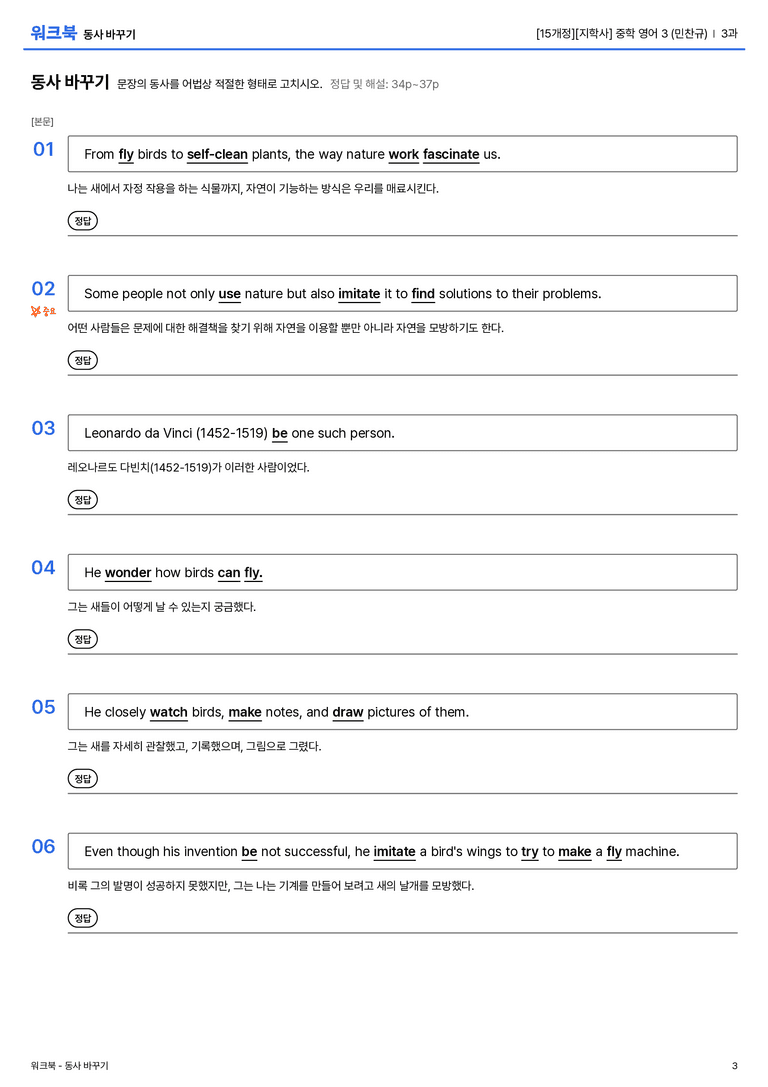Click the 정답 및 해설 page reference
Screen dimensions: 768x1087
384,84
